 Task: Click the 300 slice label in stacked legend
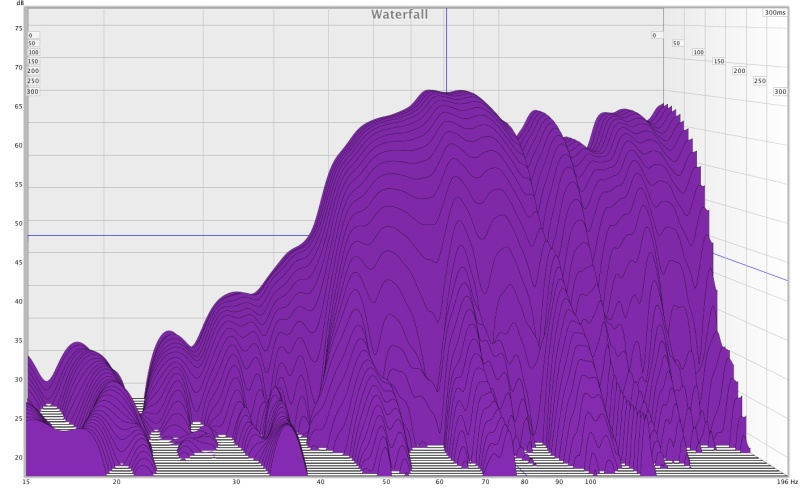click(33, 92)
